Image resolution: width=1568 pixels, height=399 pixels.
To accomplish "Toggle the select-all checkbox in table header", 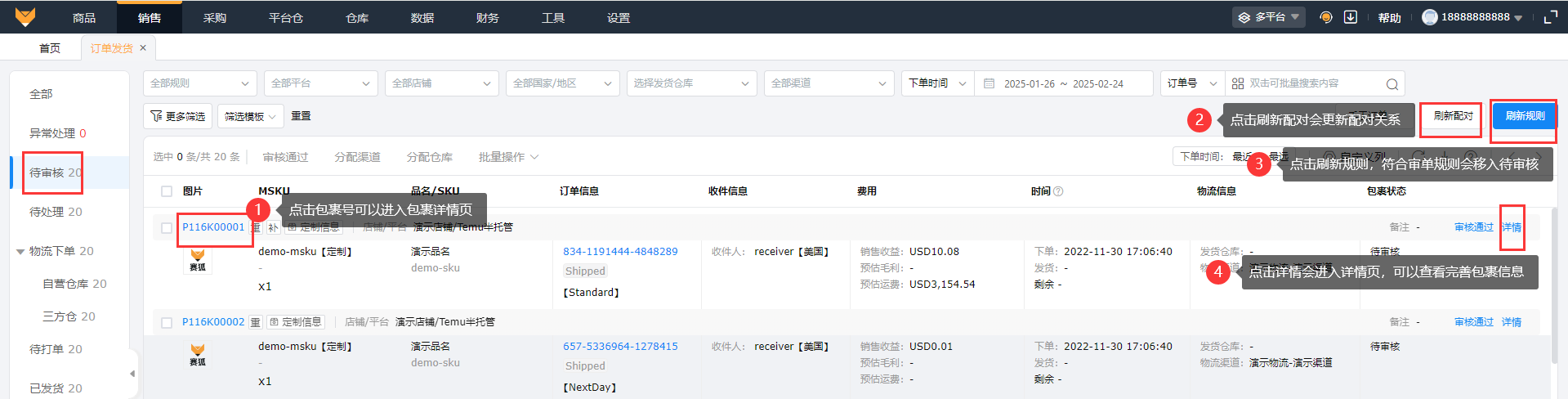I will point(167,191).
